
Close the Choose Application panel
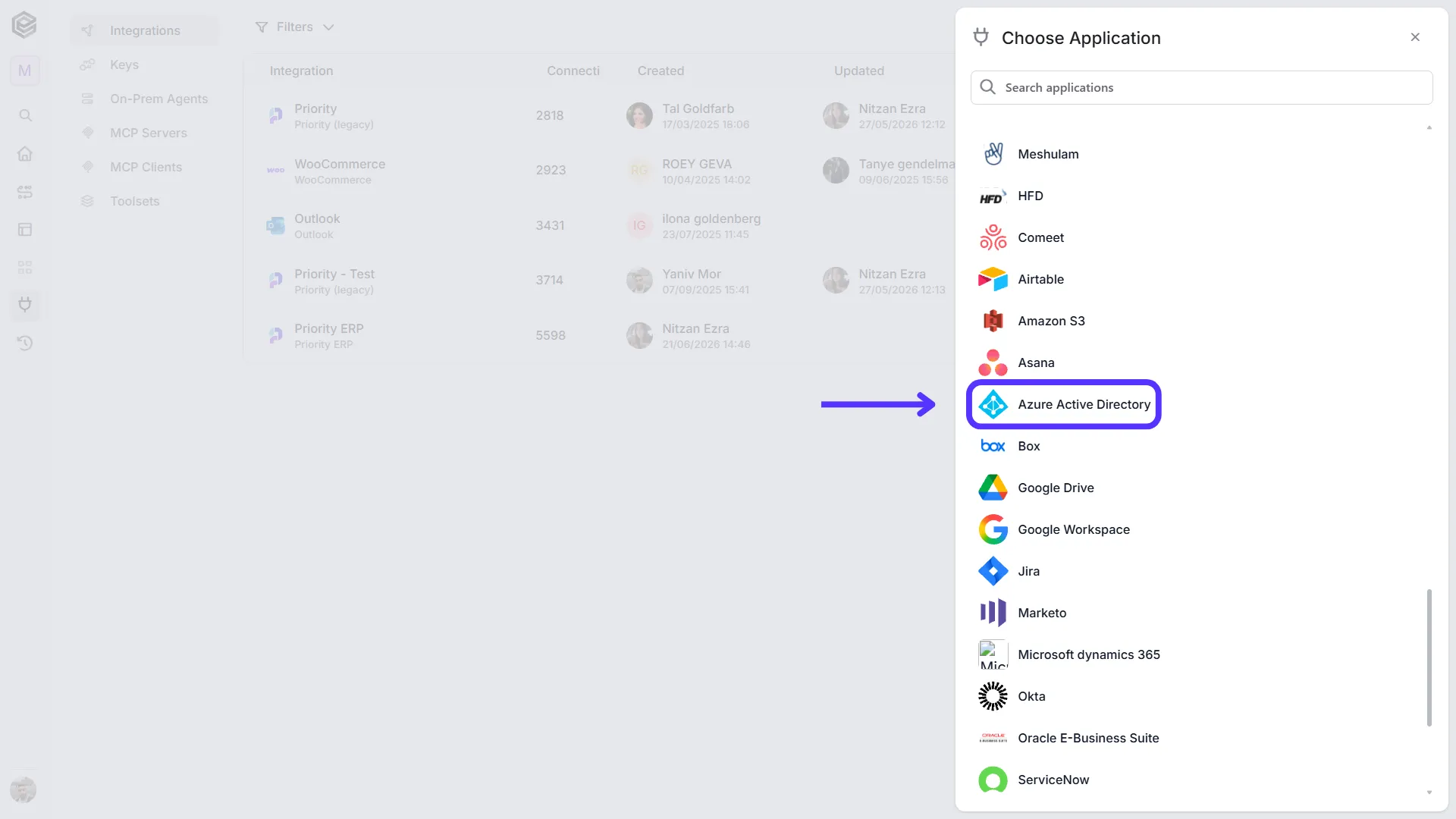(x=1415, y=37)
